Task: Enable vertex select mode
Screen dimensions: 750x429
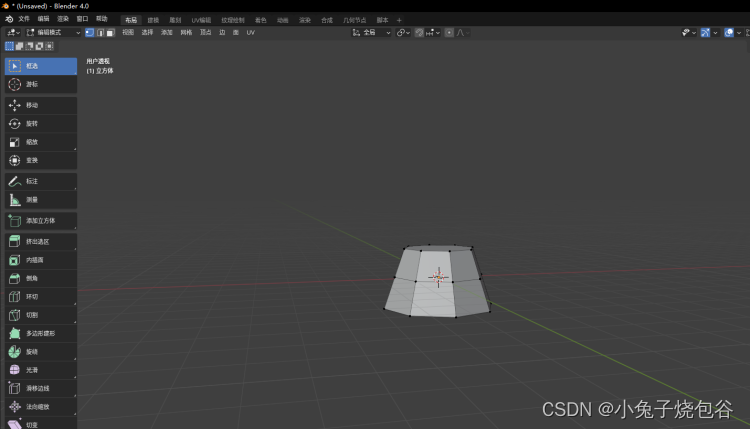Action: pyautogui.click(x=89, y=33)
